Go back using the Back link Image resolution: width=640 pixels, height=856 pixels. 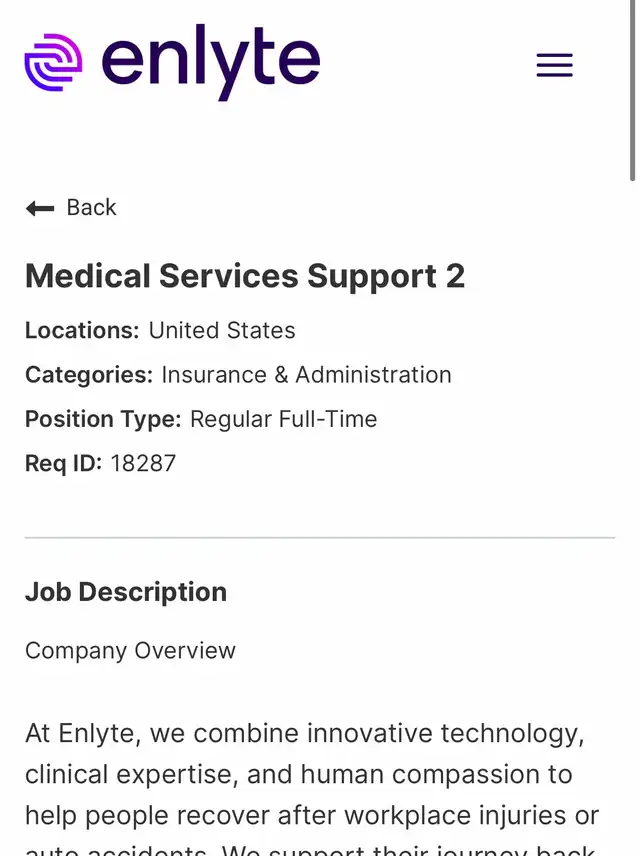click(x=91, y=208)
